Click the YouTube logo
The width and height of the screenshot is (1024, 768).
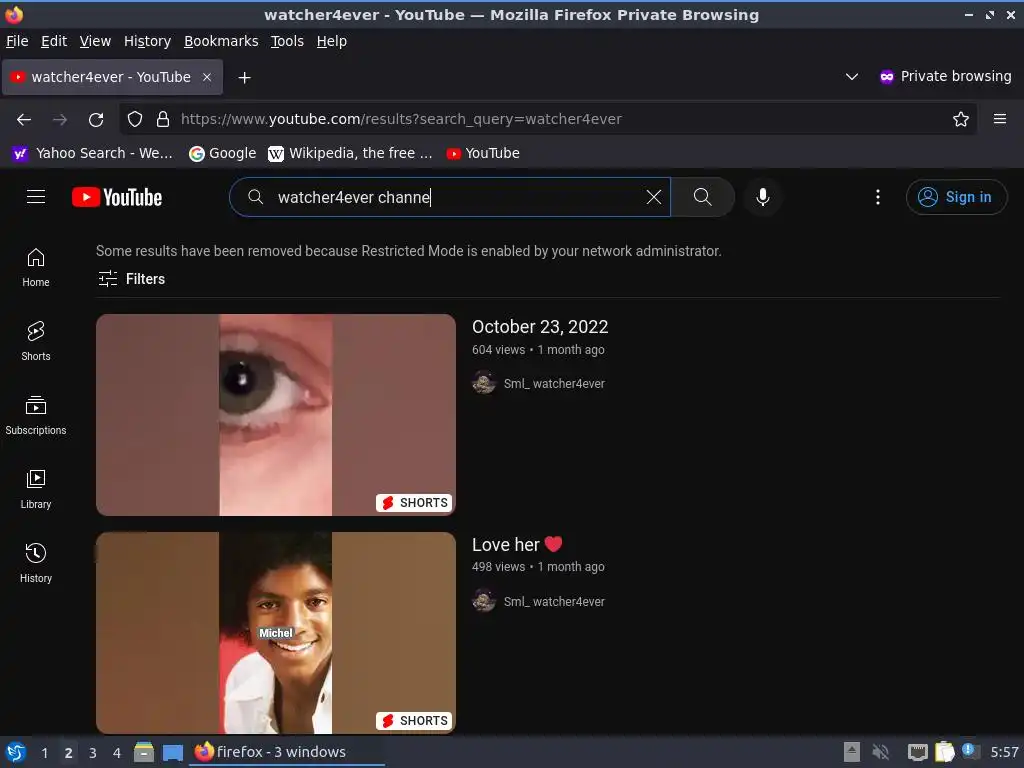click(x=117, y=197)
